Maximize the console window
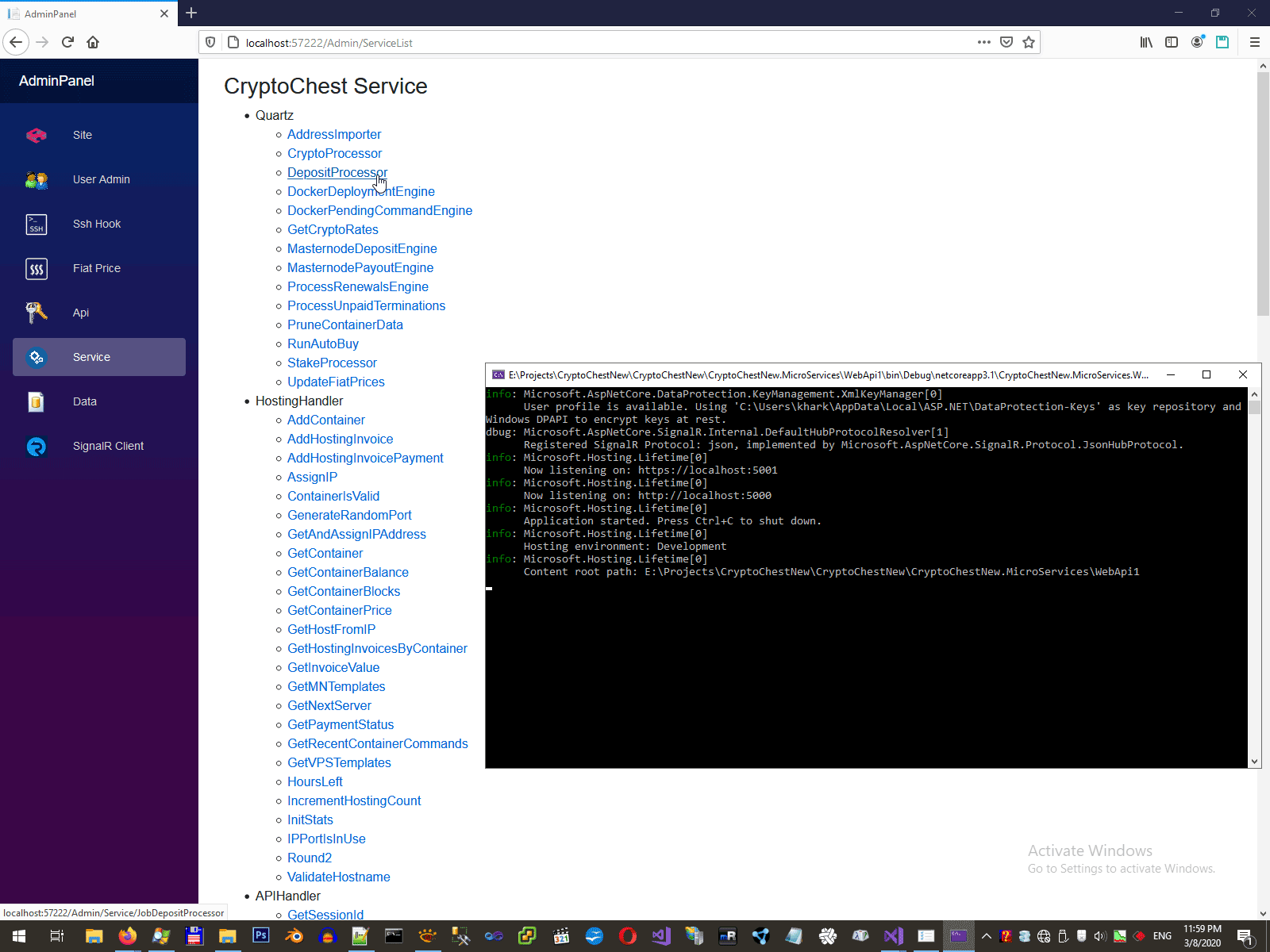Screen dimensions: 1270x952 click(x=1206, y=374)
